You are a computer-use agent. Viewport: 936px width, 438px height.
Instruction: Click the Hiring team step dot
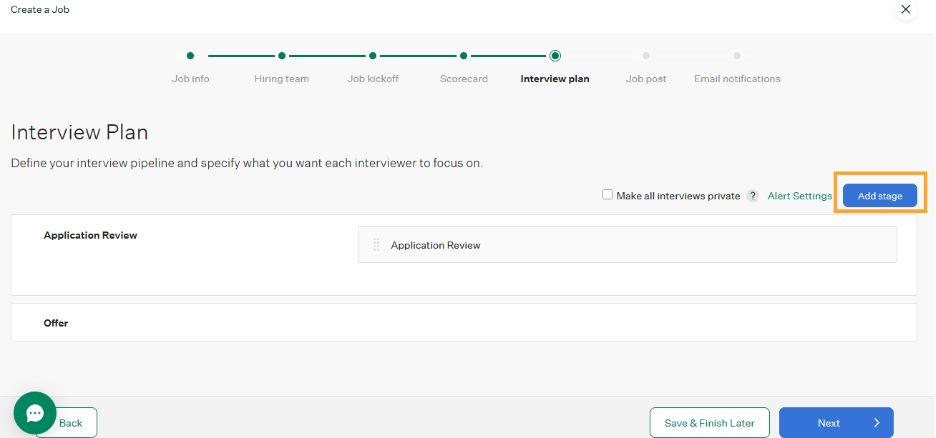282,56
